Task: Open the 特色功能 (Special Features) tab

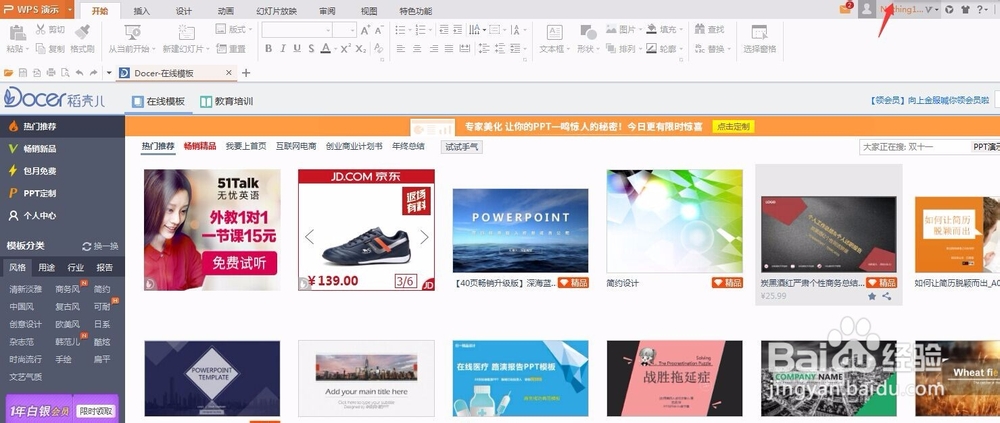Action: pos(415,11)
